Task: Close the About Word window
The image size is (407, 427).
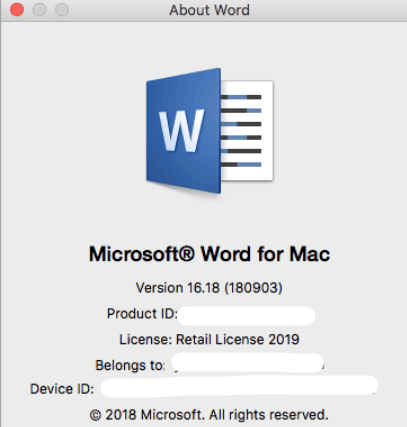Action: (17, 10)
